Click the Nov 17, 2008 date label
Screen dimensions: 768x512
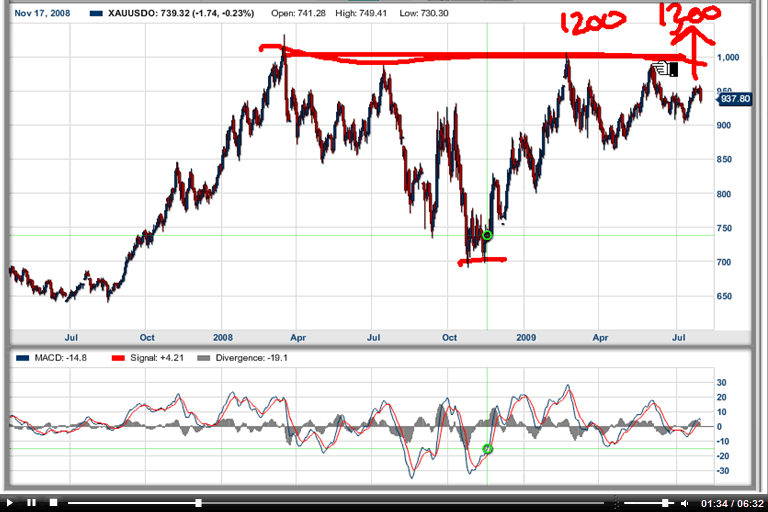[42, 13]
